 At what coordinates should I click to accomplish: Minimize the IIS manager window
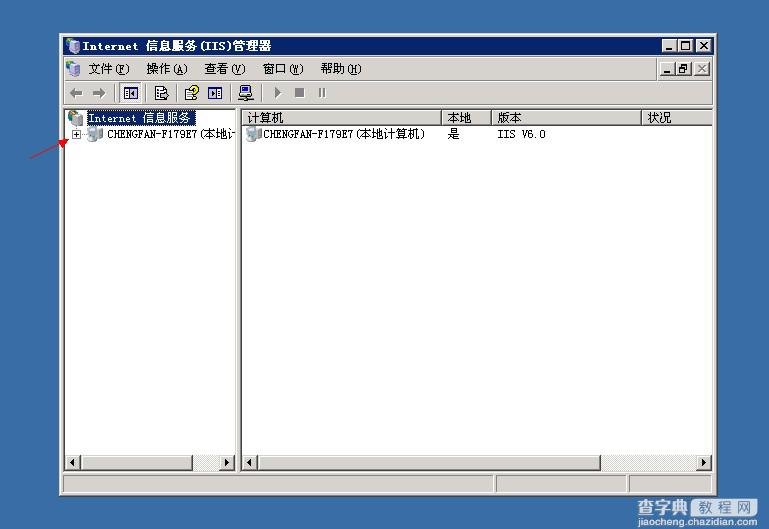tap(669, 46)
